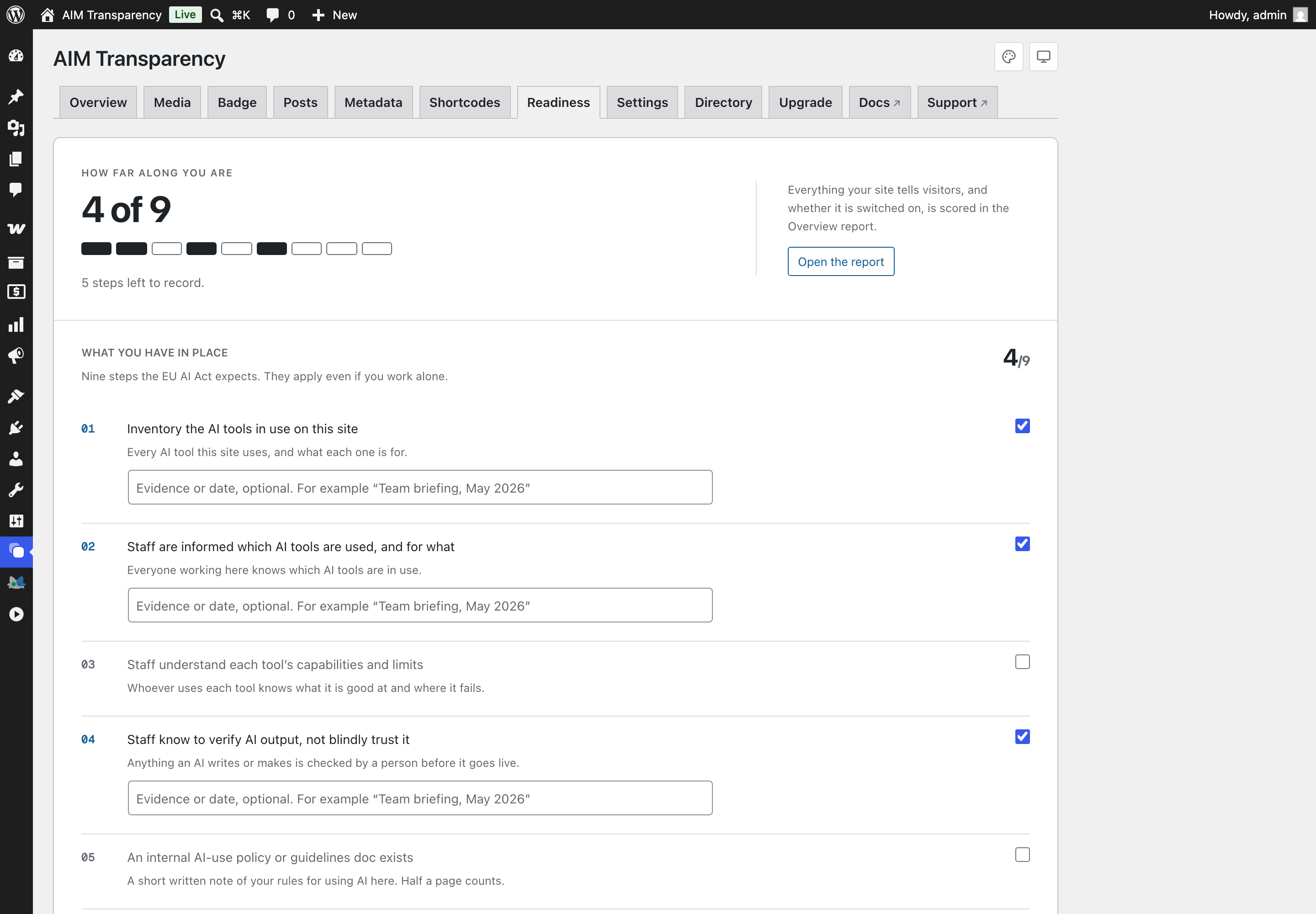Open the external Support link tab

click(957, 102)
